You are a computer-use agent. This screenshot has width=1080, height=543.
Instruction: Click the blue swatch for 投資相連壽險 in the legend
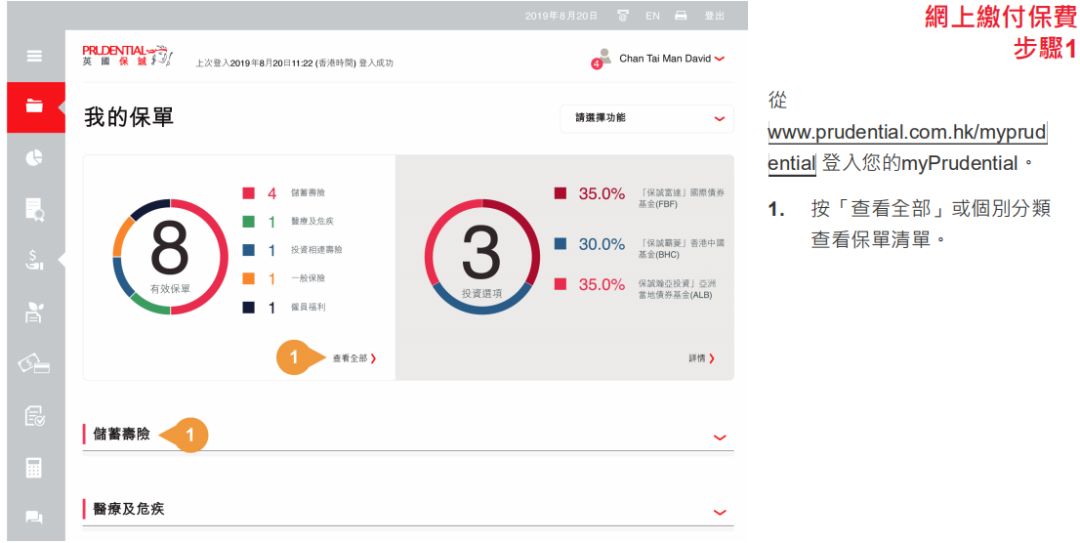(249, 250)
